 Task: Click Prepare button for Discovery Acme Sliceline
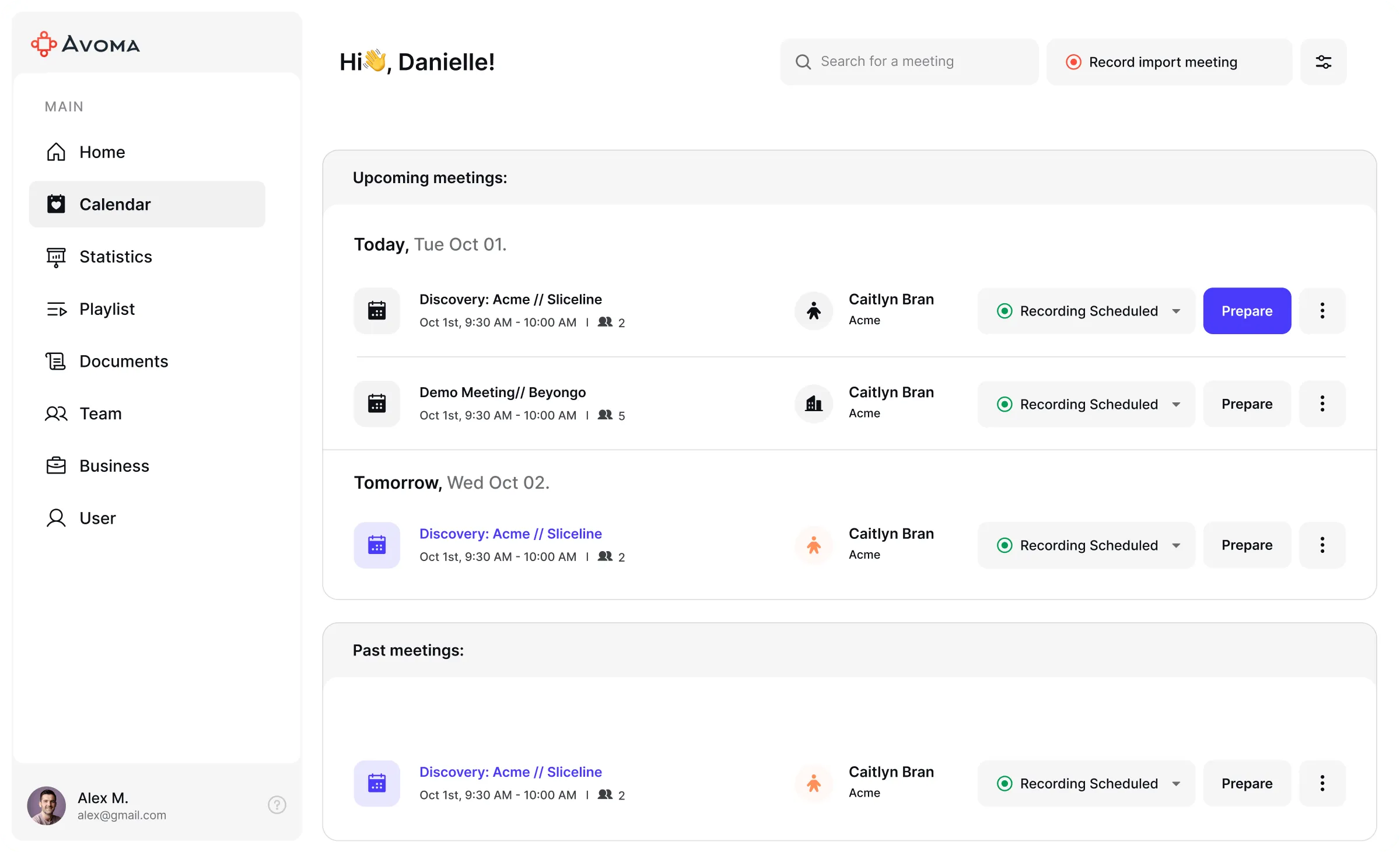(1246, 311)
